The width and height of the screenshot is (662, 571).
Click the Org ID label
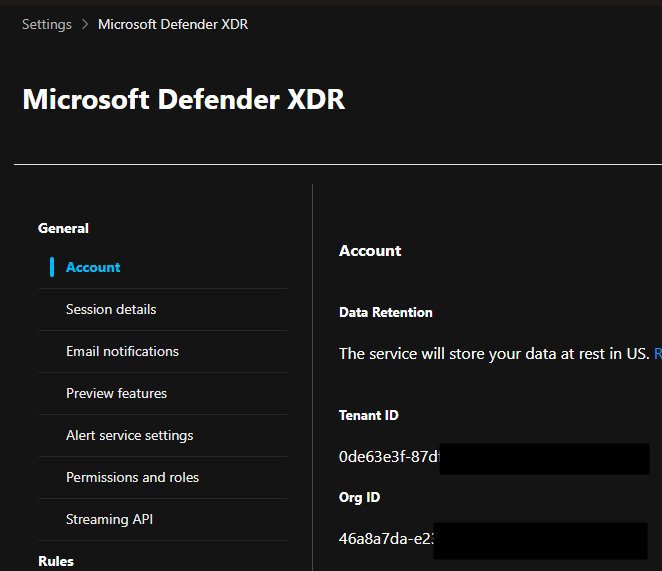pos(359,498)
